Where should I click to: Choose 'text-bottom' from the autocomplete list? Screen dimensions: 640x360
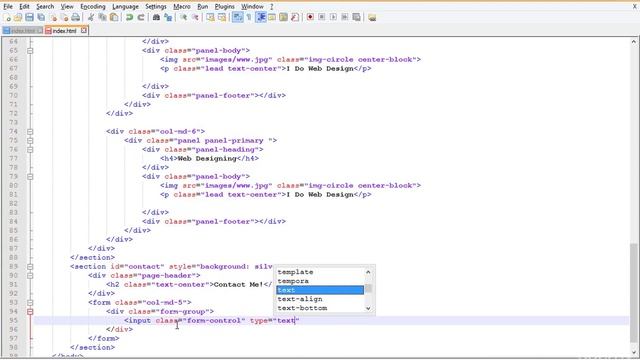[x=320, y=308]
